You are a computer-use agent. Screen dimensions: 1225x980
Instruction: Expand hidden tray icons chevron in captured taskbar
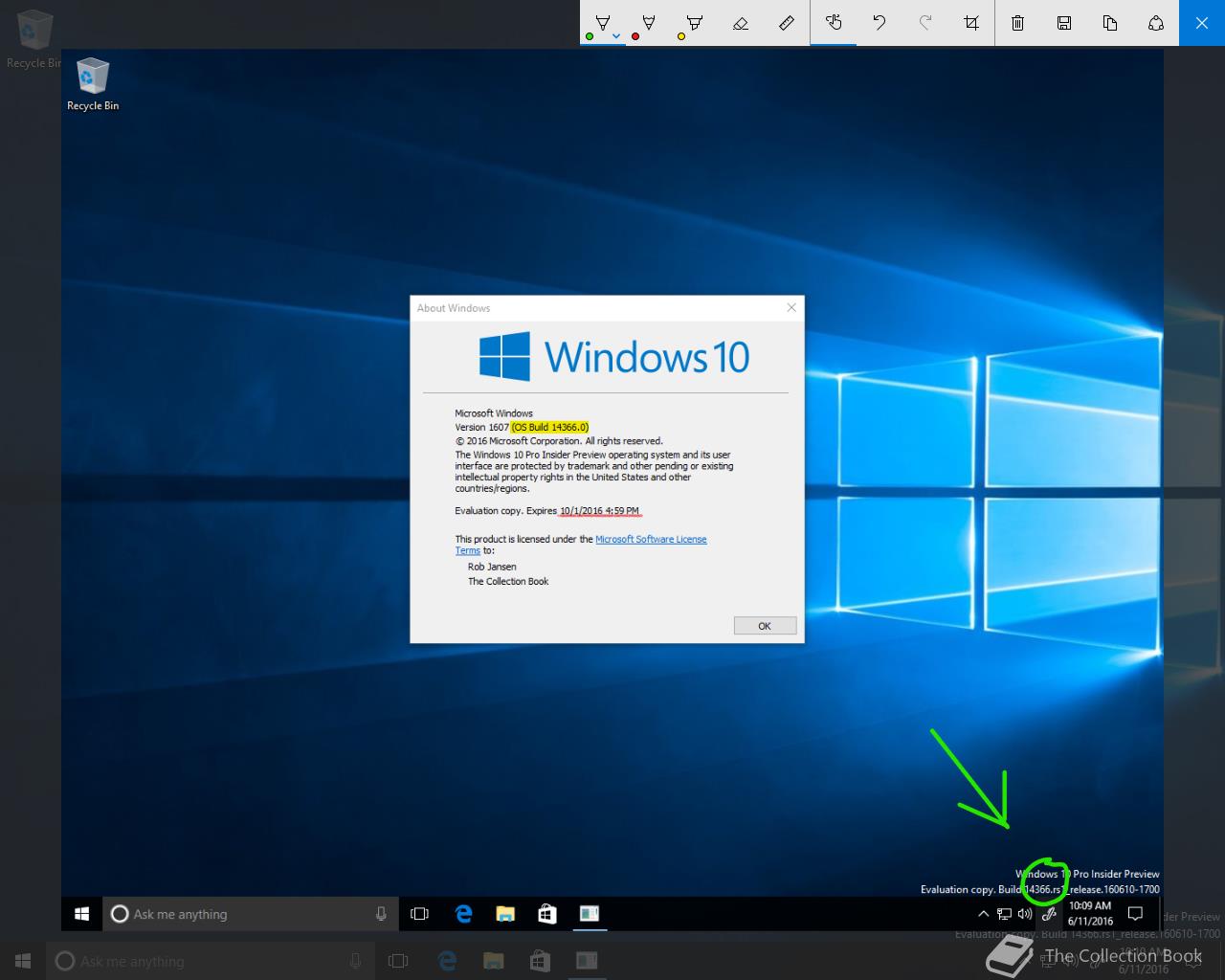(x=983, y=914)
